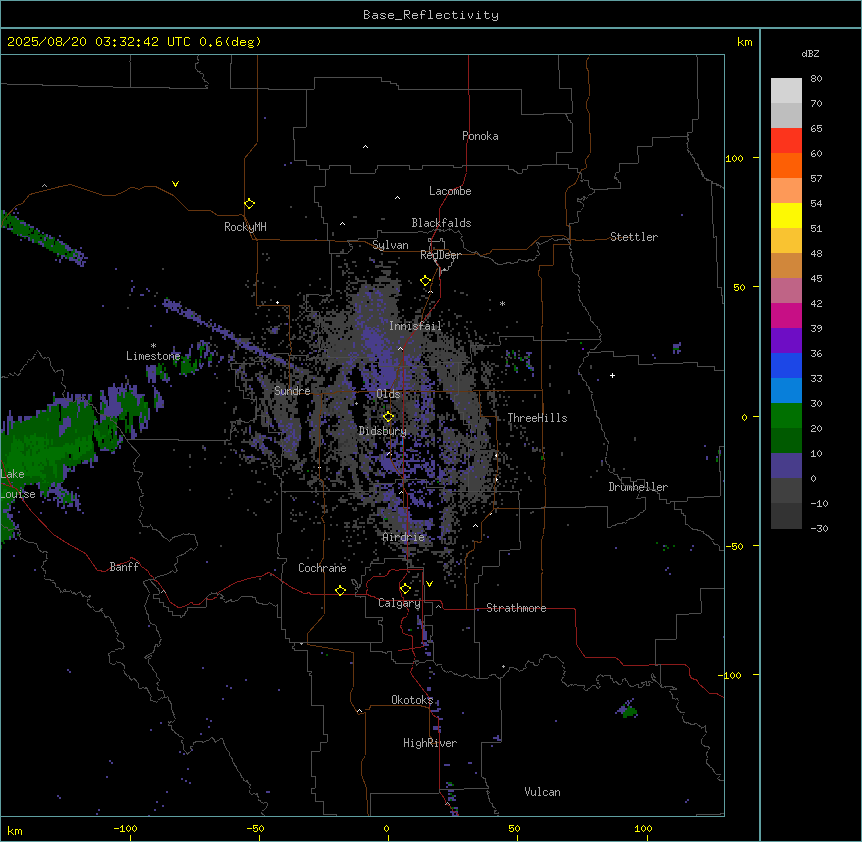Click the Sundre city label
The width and height of the screenshot is (862, 842).
pyautogui.click(x=292, y=391)
